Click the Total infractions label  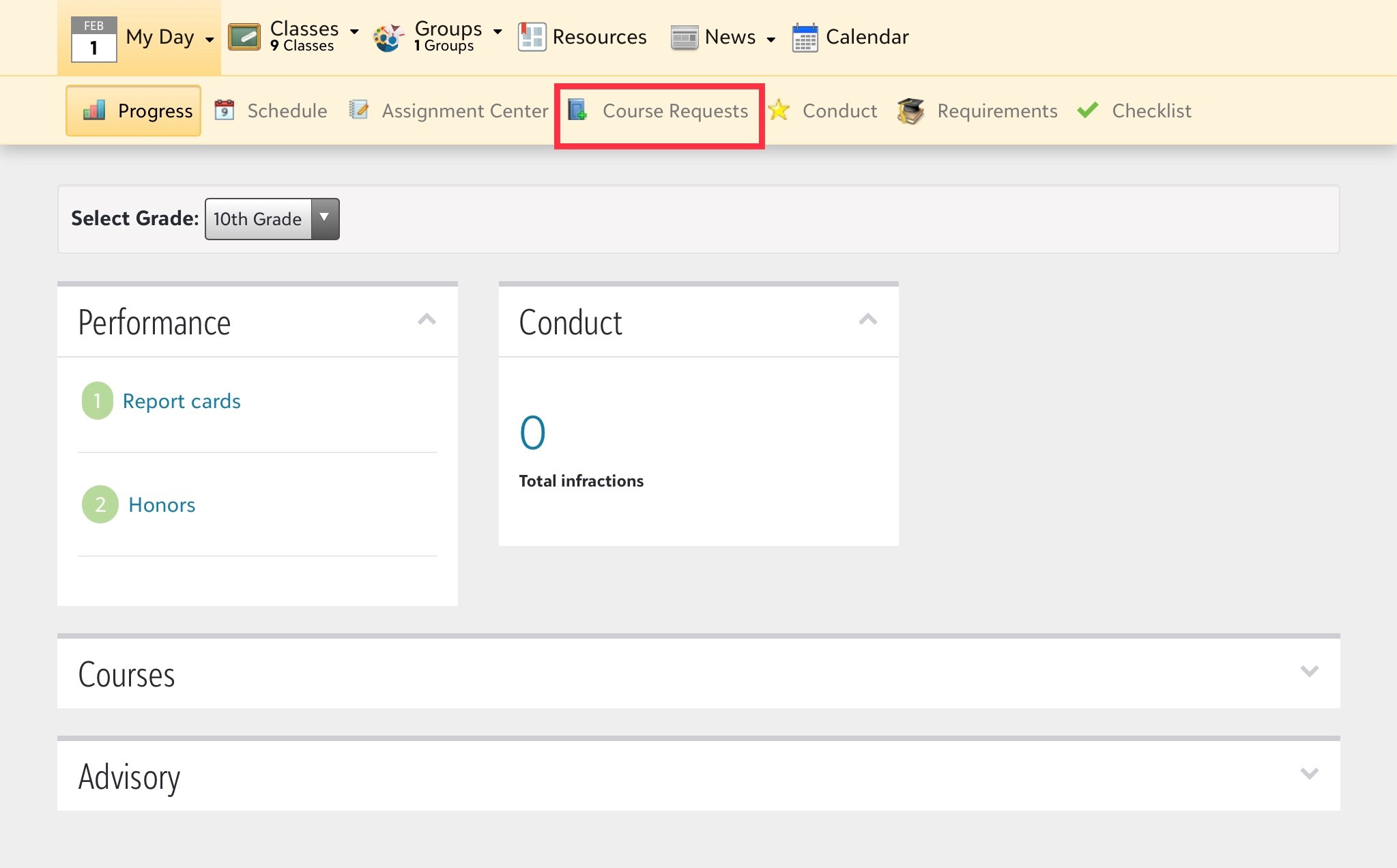581,481
